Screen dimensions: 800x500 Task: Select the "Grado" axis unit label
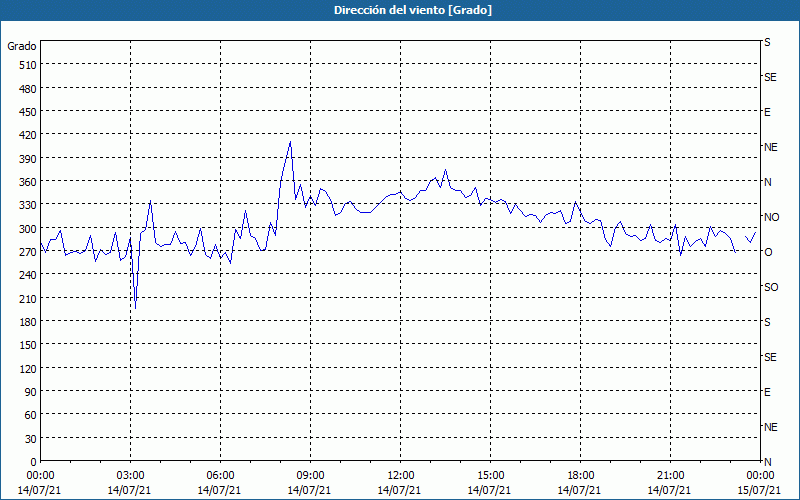pyautogui.click(x=22, y=46)
